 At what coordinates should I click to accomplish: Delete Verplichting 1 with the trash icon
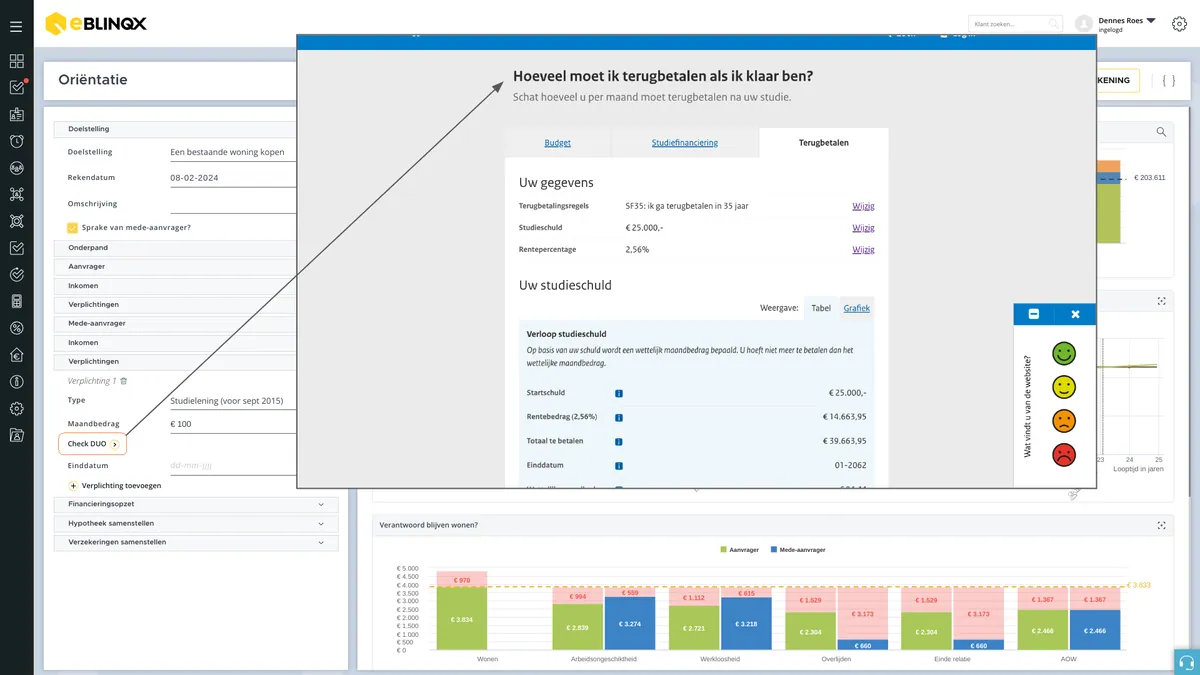click(124, 381)
